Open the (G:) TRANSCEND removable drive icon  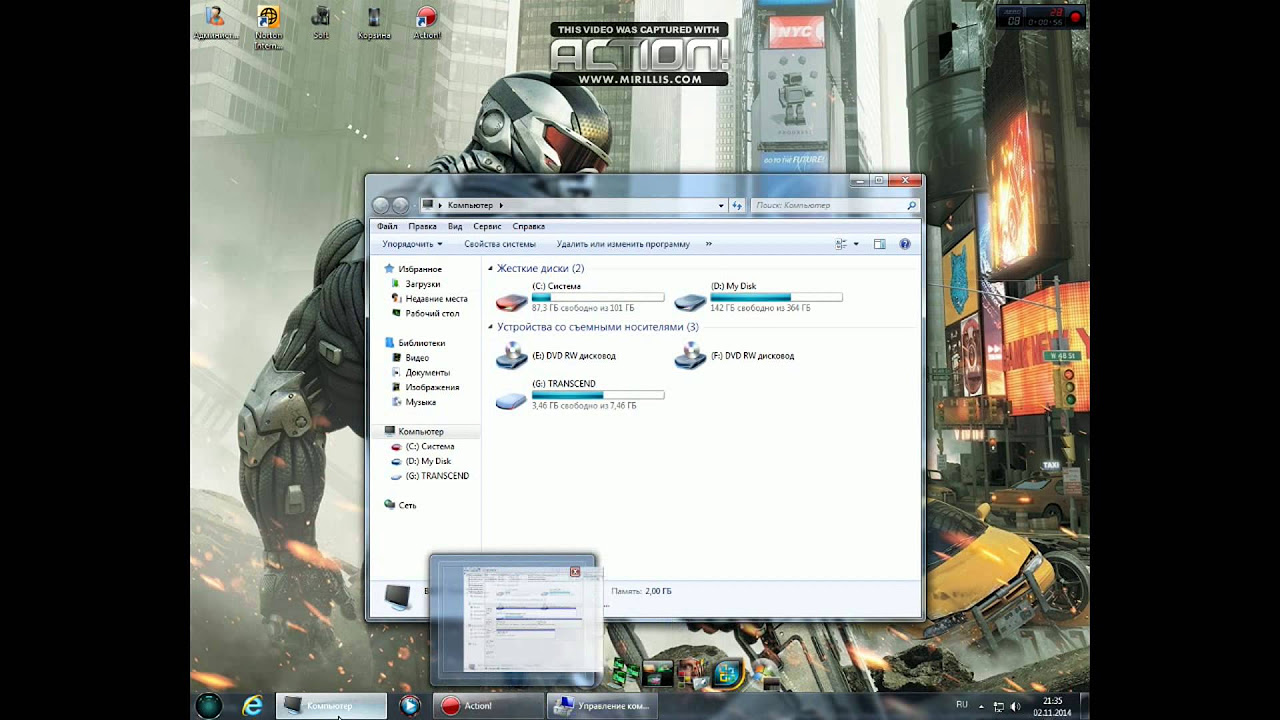point(511,400)
